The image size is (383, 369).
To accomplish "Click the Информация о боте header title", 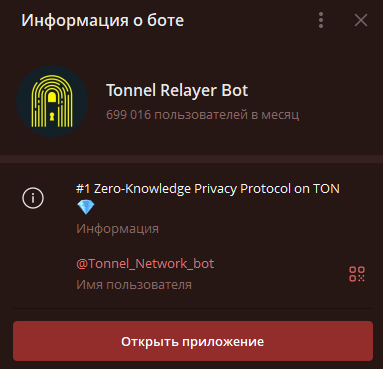I will coord(102,20).
